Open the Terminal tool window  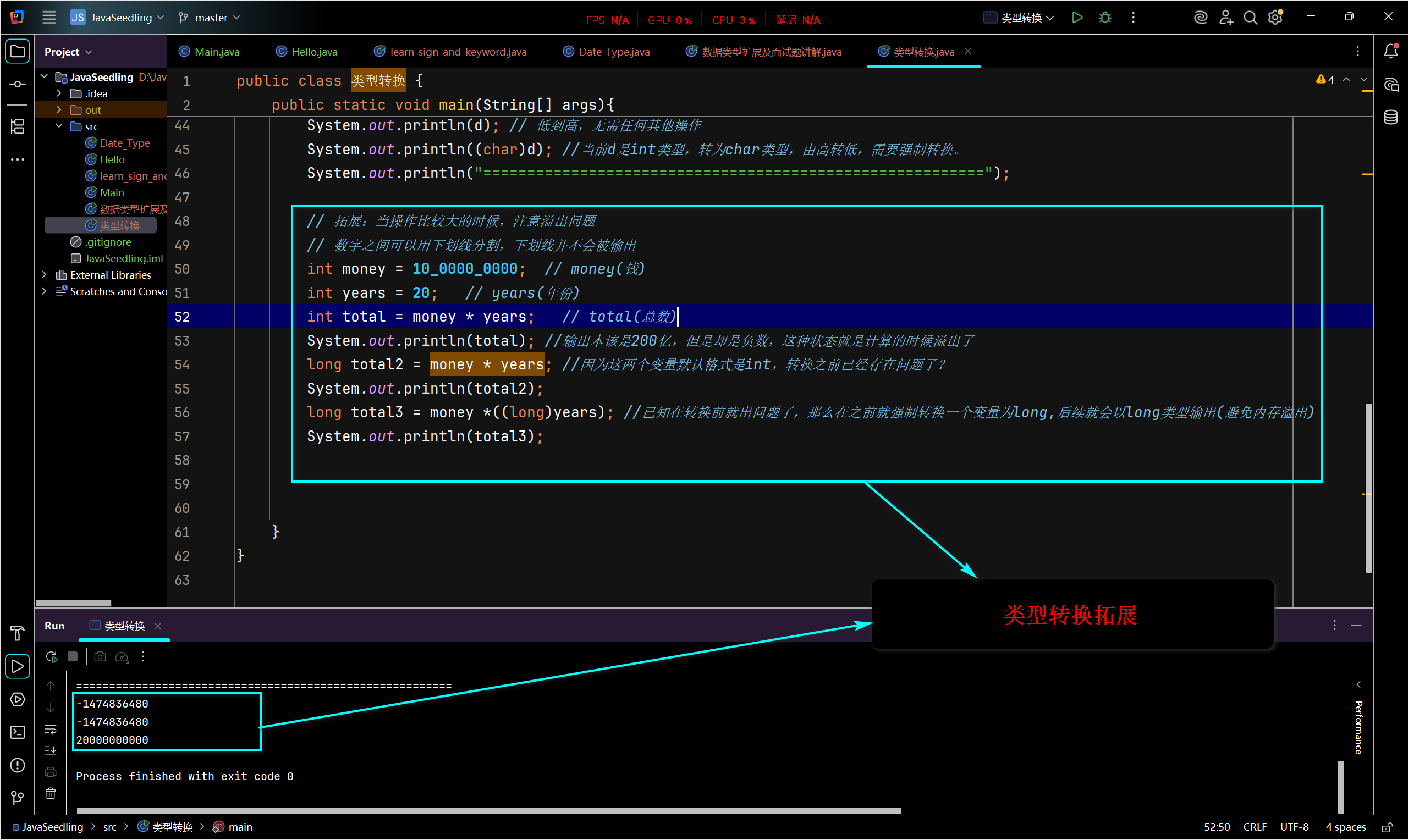click(18, 732)
